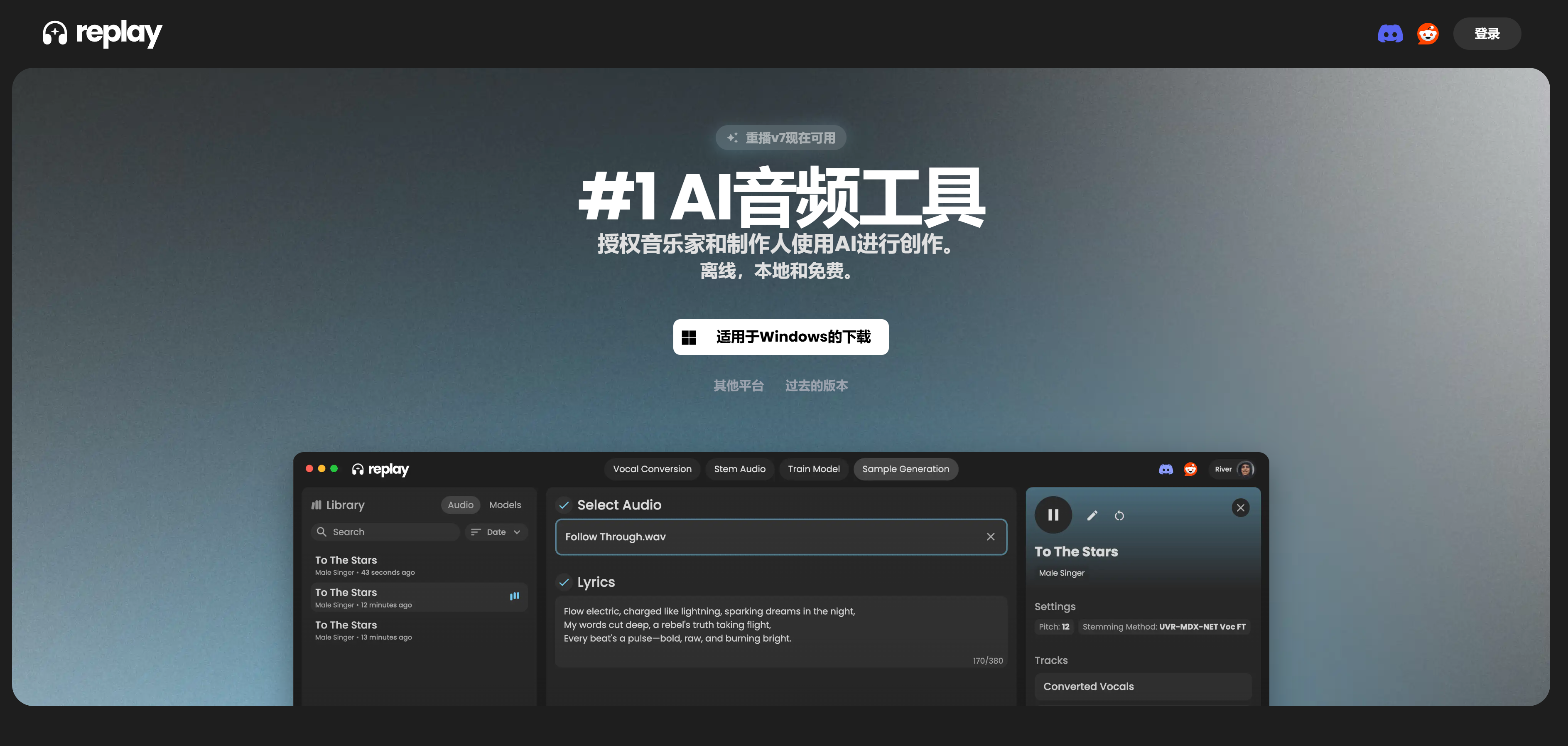Switch to Train Model tab
Screen dimensions: 1568x746
813,469
